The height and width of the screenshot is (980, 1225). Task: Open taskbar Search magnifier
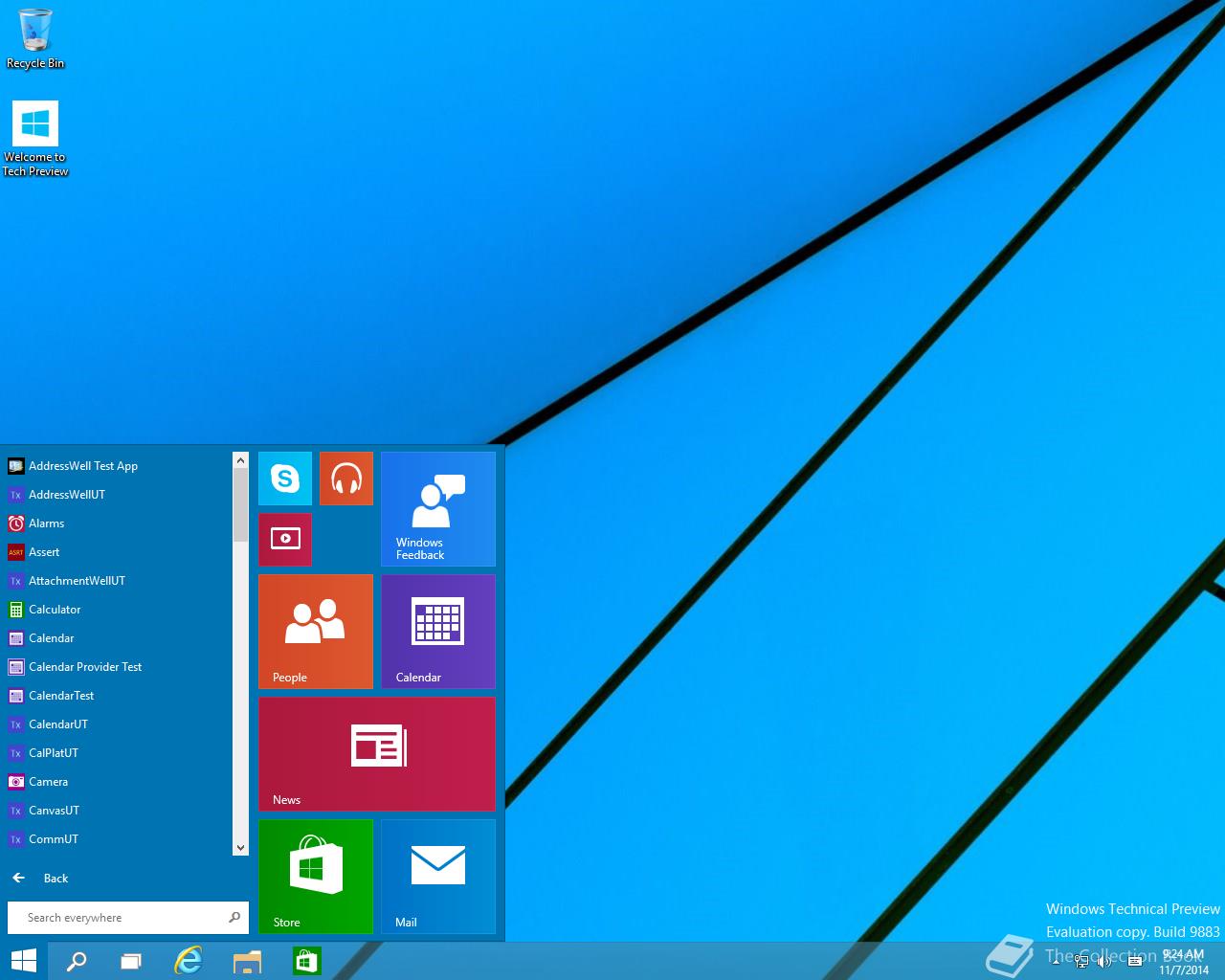pyautogui.click(x=77, y=961)
